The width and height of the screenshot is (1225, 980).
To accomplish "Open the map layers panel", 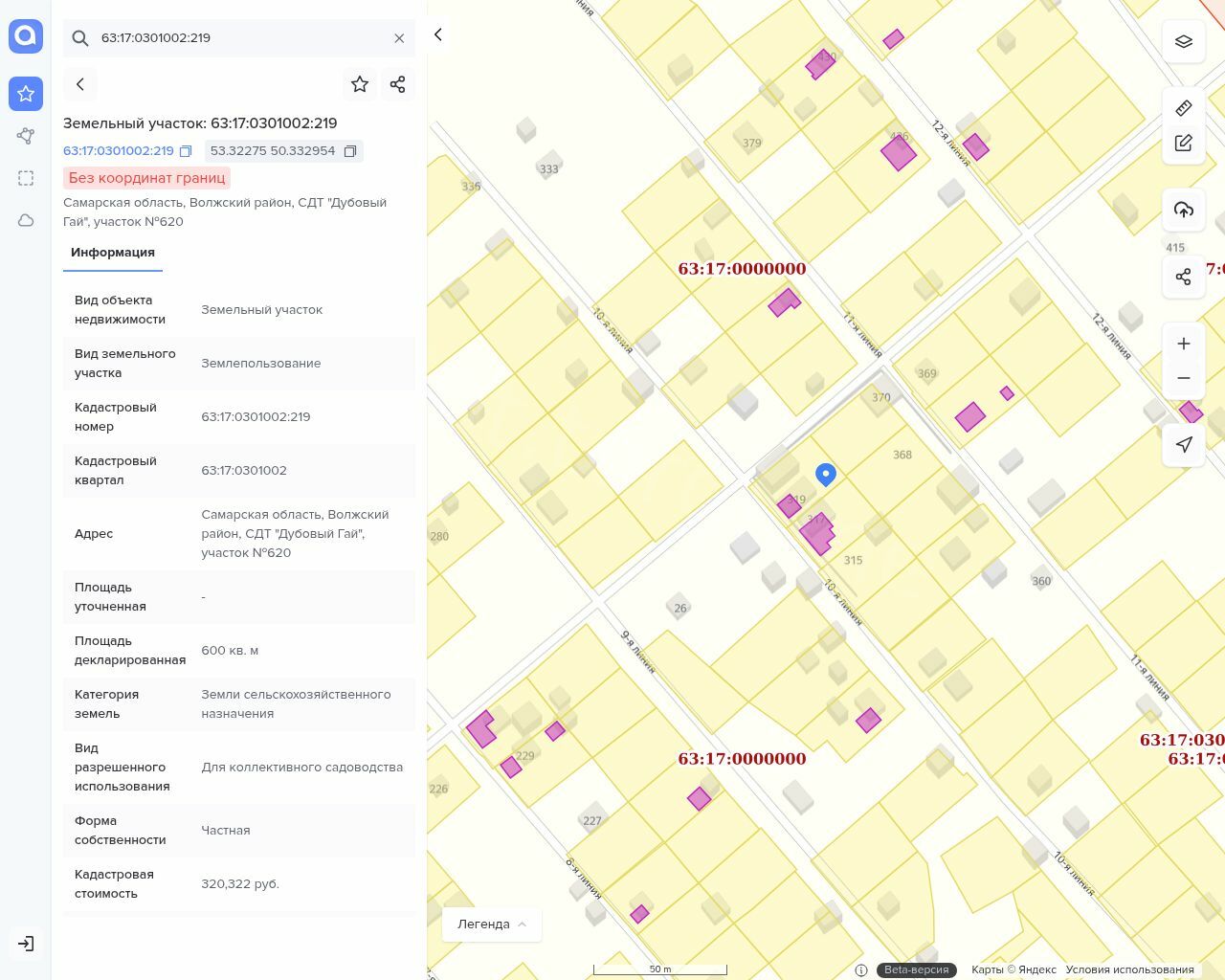I will coord(1184,42).
